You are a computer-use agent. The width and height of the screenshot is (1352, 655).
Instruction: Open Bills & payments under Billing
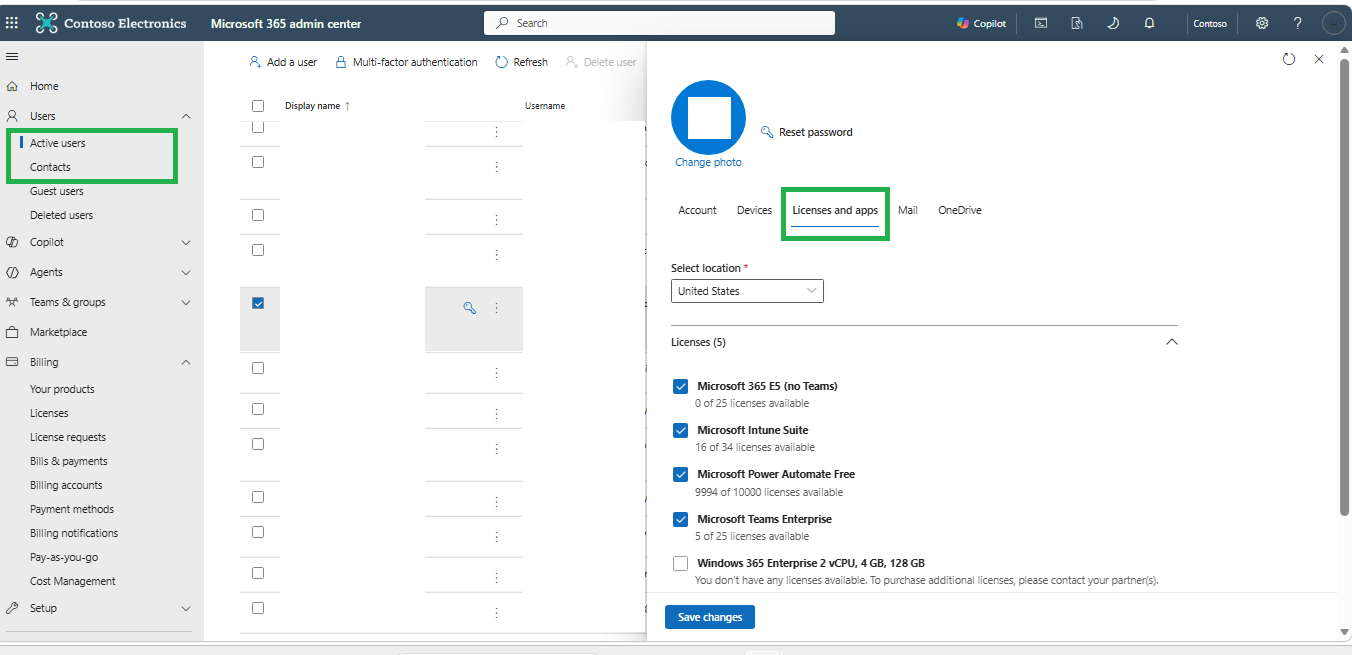point(69,461)
